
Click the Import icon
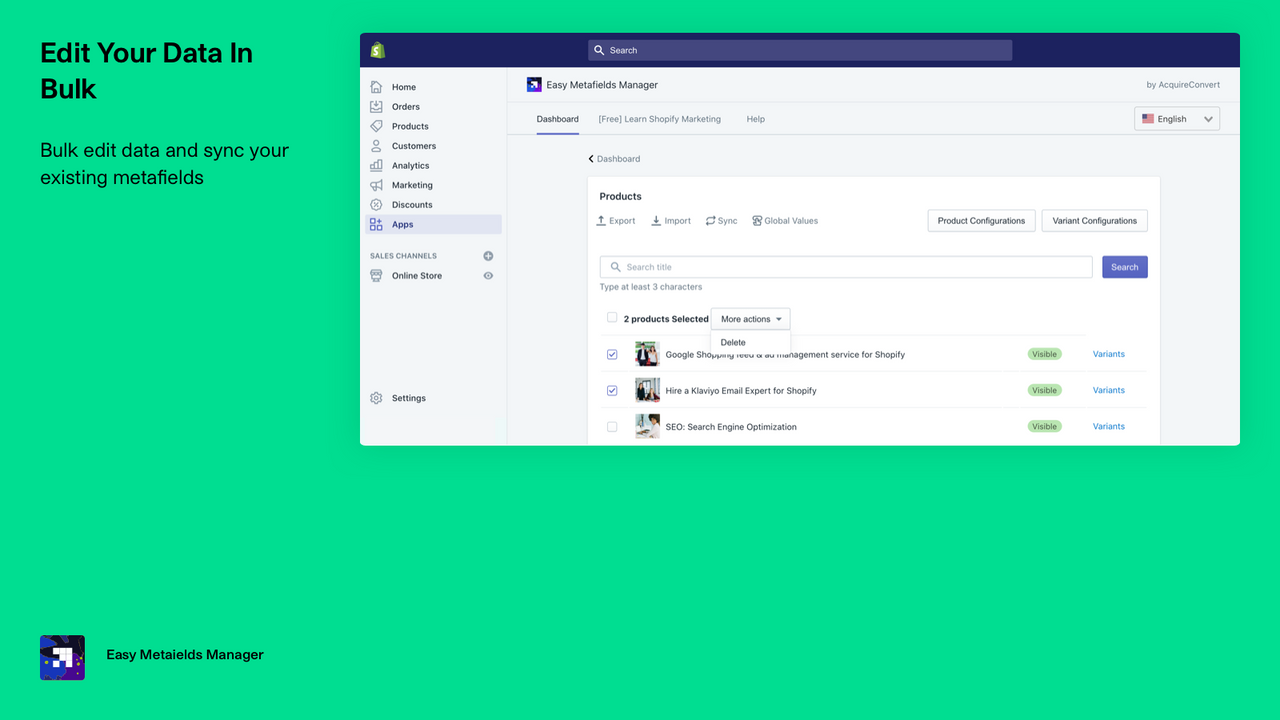pyautogui.click(x=670, y=220)
